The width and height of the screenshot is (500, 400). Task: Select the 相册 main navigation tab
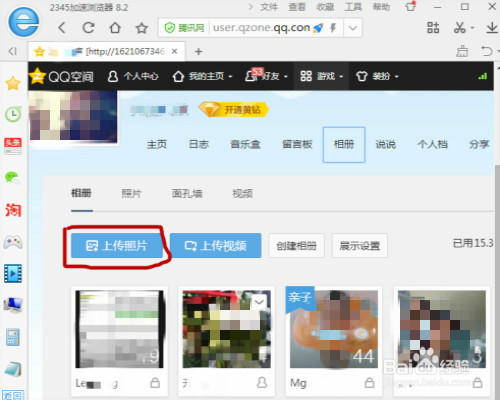coord(344,144)
